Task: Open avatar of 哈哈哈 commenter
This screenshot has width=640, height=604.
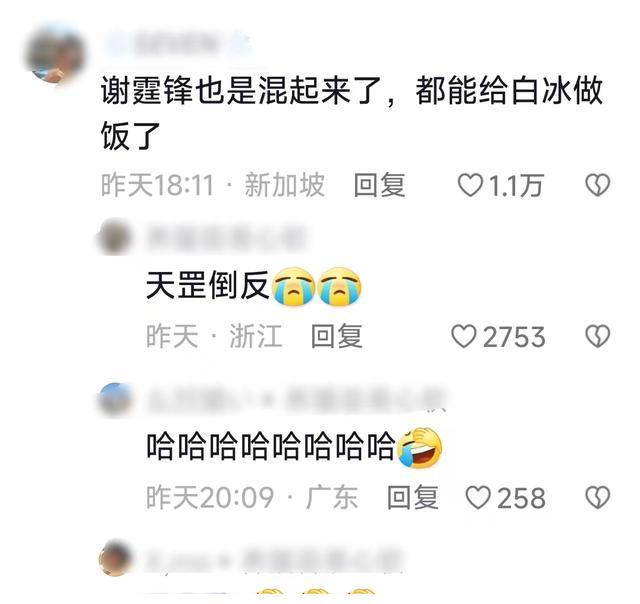Action: (x=116, y=400)
